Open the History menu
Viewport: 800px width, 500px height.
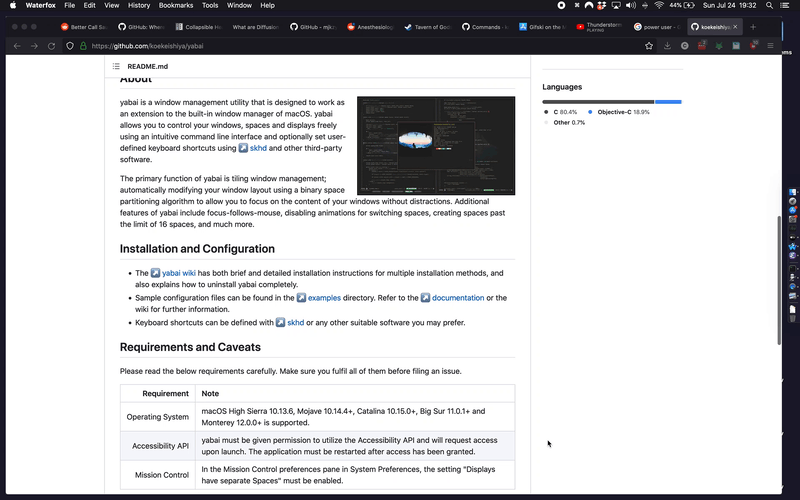pyautogui.click(x=139, y=5)
